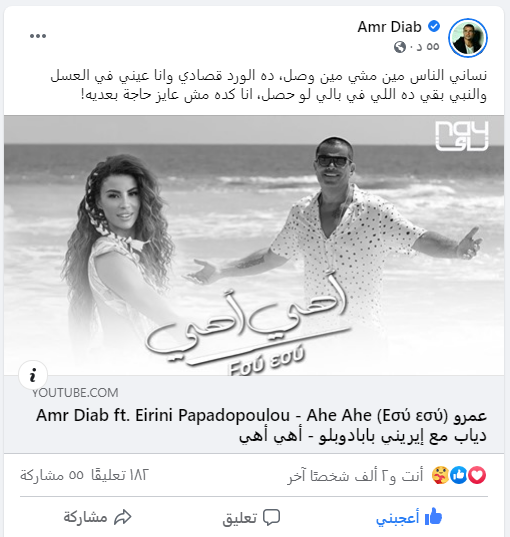This screenshot has height=537, width=510.
Task: Click the Nay logo on the video image
Action: [462, 136]
